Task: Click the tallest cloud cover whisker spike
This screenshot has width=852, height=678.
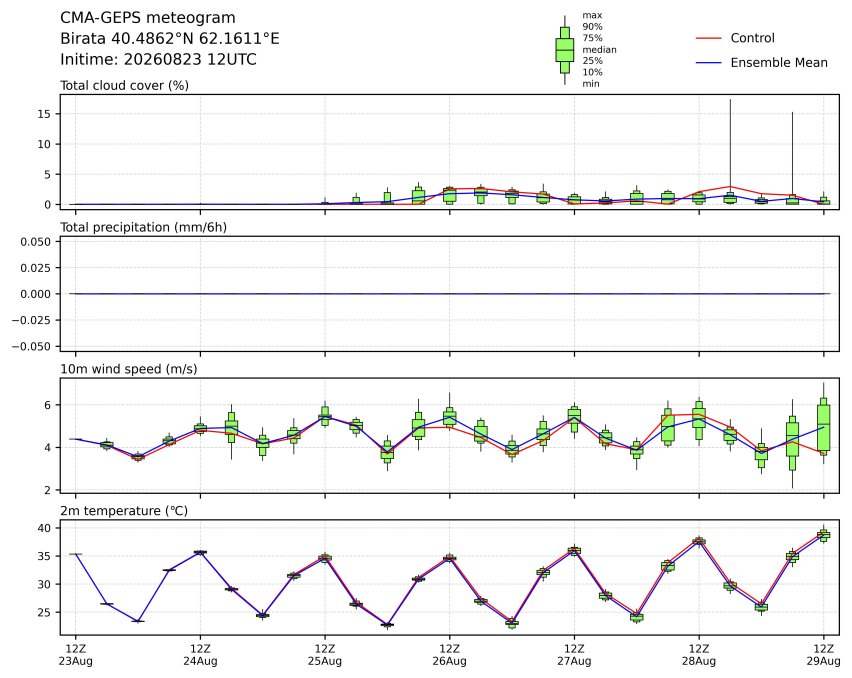Action: pyautogui.click(x=730, y=146)
